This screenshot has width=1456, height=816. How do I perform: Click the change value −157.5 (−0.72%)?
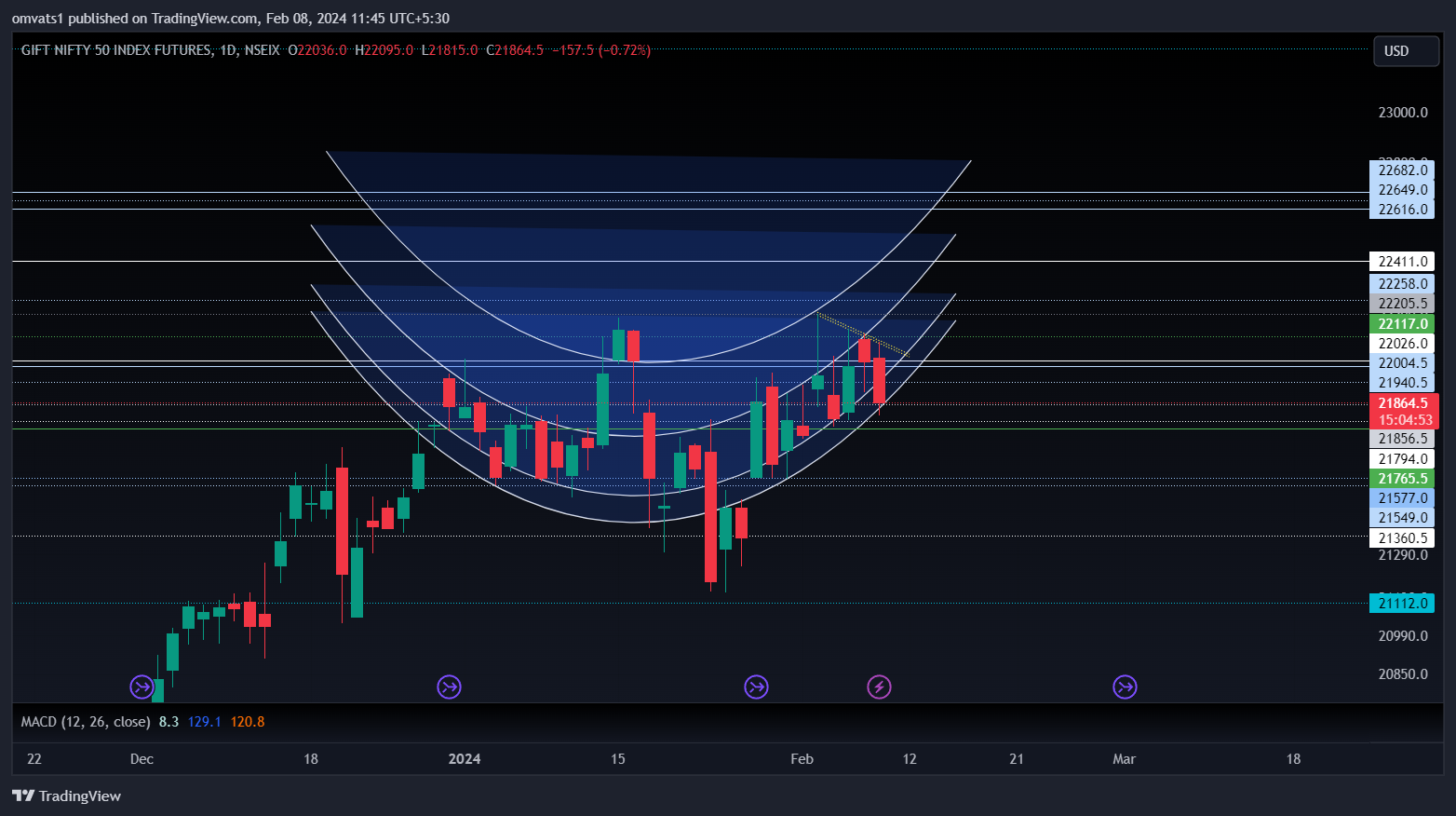click(x=601, y=50)
